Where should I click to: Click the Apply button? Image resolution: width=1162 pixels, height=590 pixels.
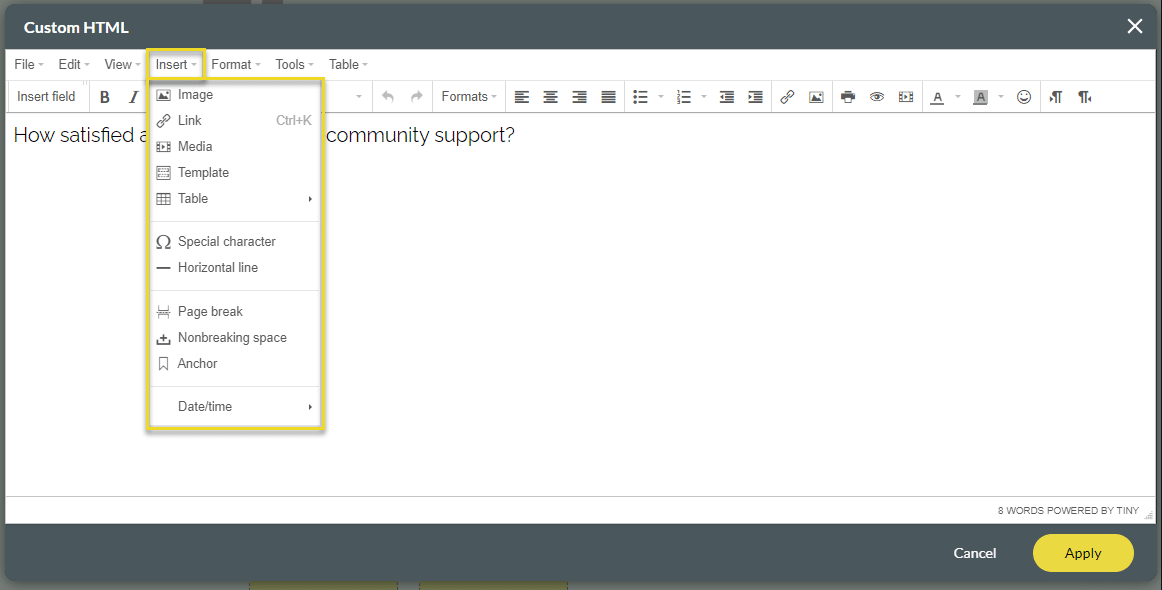[1083, 552]
